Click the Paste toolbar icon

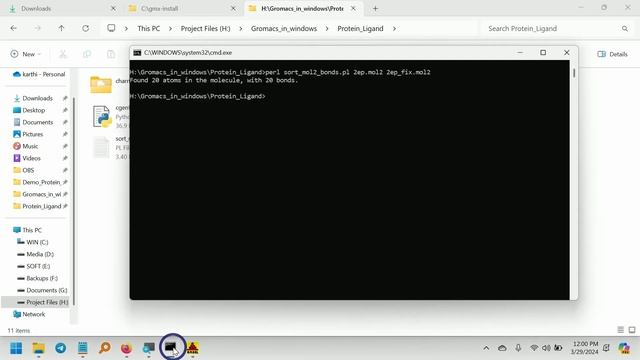[111, 54]
